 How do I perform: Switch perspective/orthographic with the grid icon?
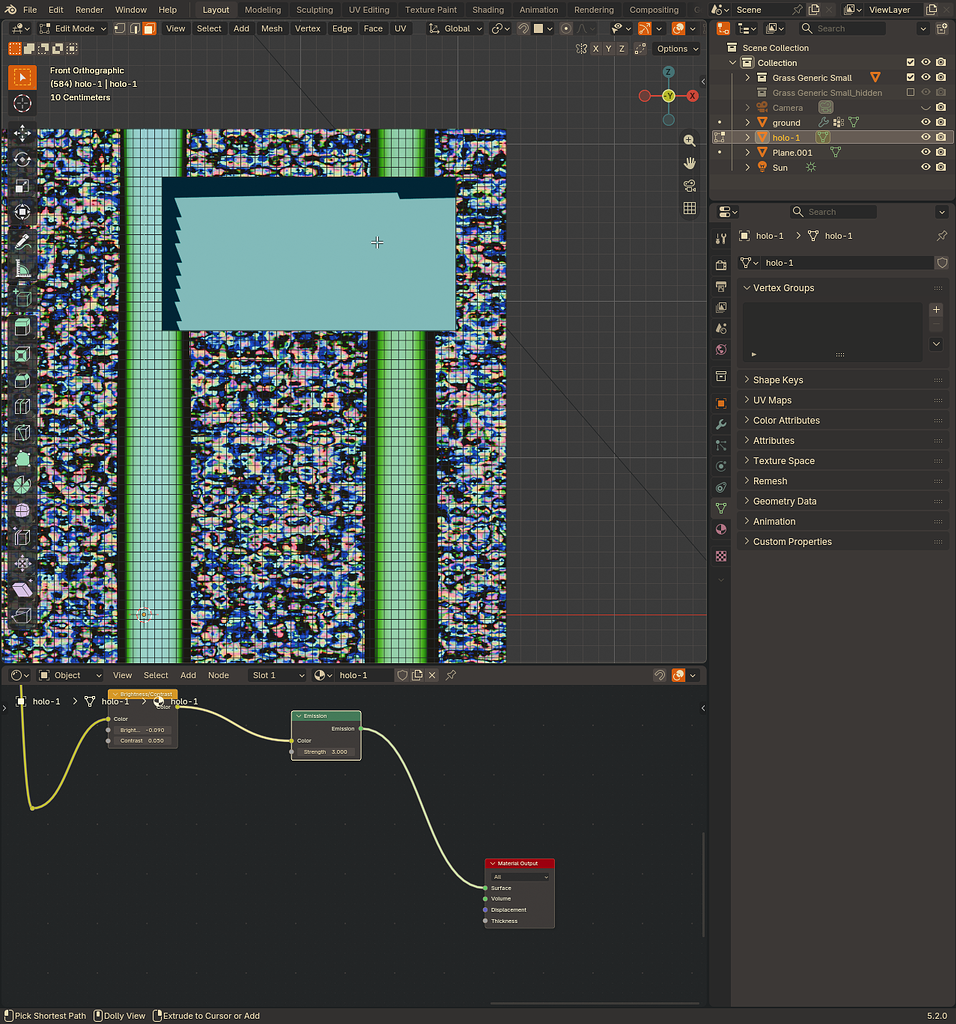pos(690,208)
